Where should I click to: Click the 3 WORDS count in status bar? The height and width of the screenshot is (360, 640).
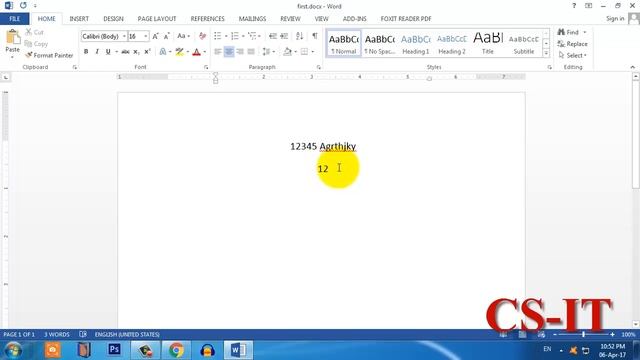pos(57,334)
